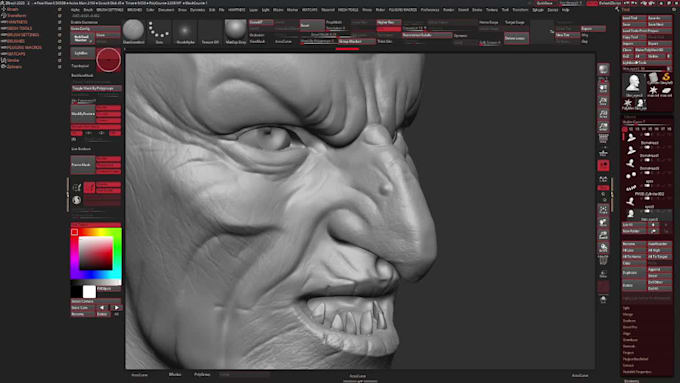The image size is (680, 383).
Task: Open the Render menu
Action: click(448, 10)
